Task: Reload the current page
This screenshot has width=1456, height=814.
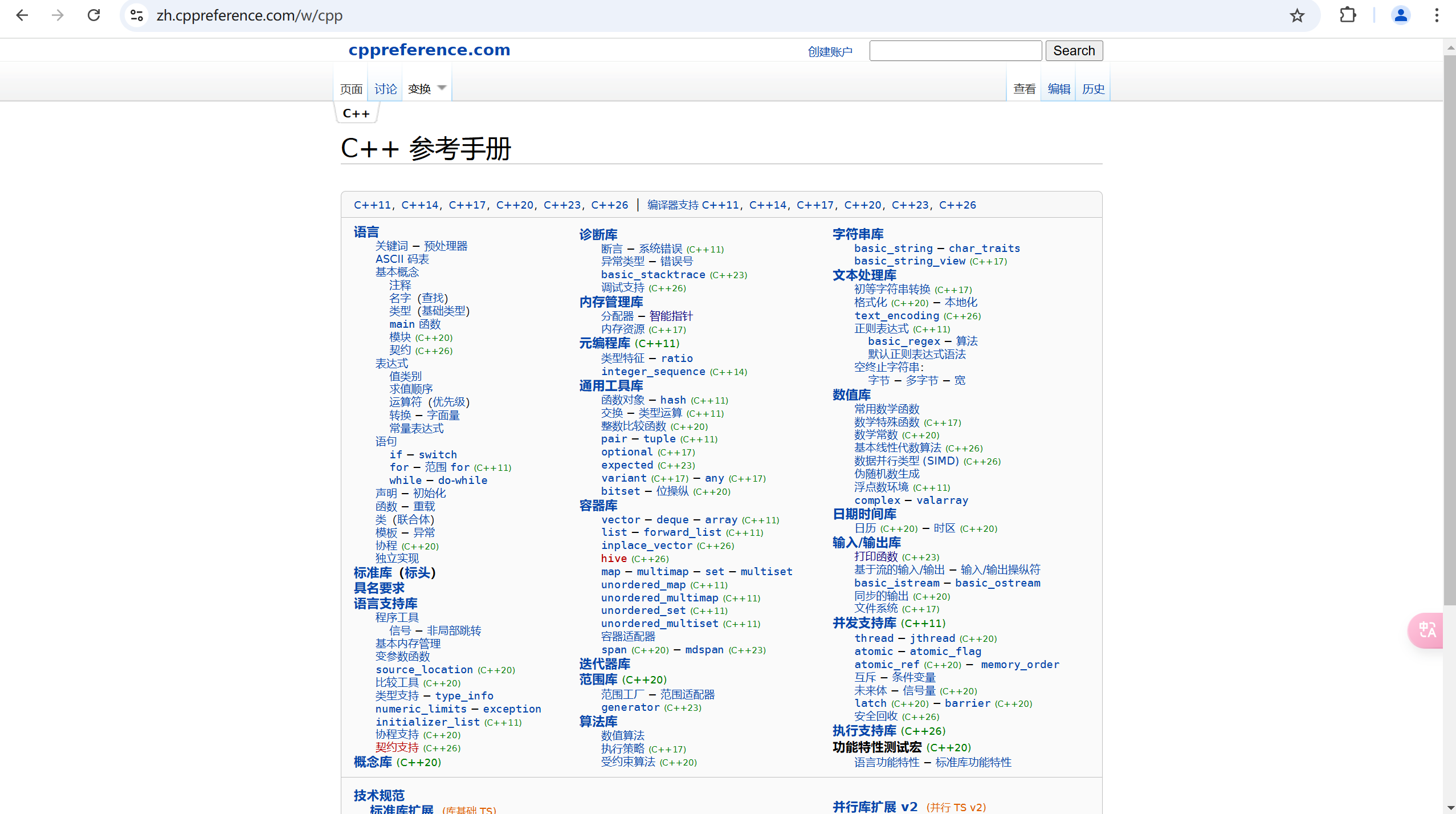Action: coord(94,15)
